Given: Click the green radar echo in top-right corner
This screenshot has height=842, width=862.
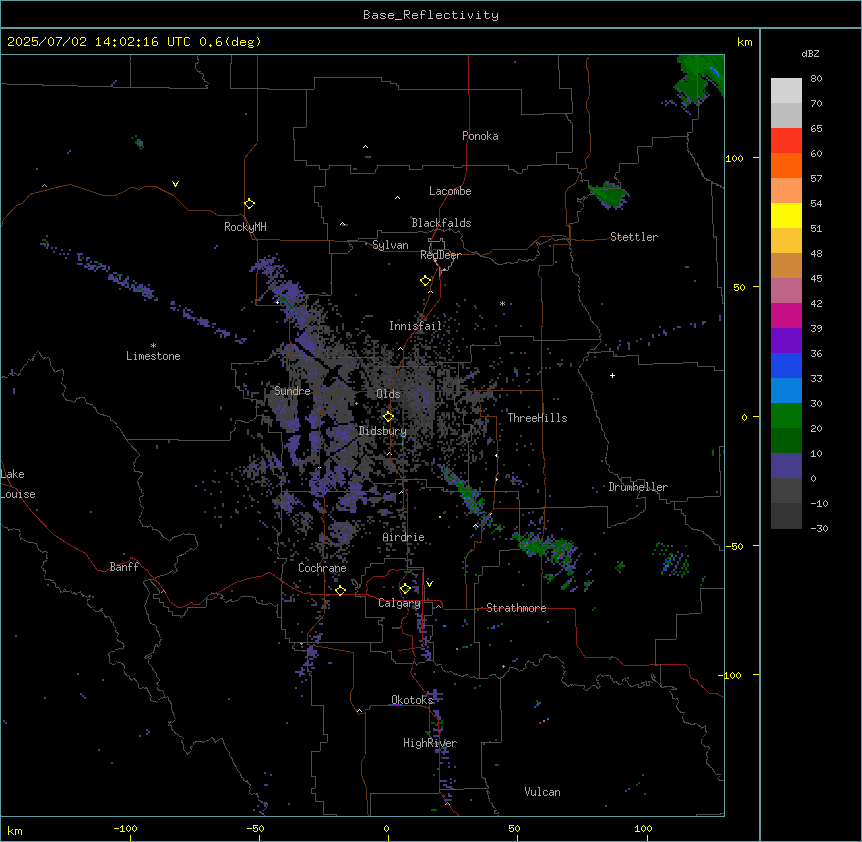Looking at the screenshot, I should click(x=699, y=80).
